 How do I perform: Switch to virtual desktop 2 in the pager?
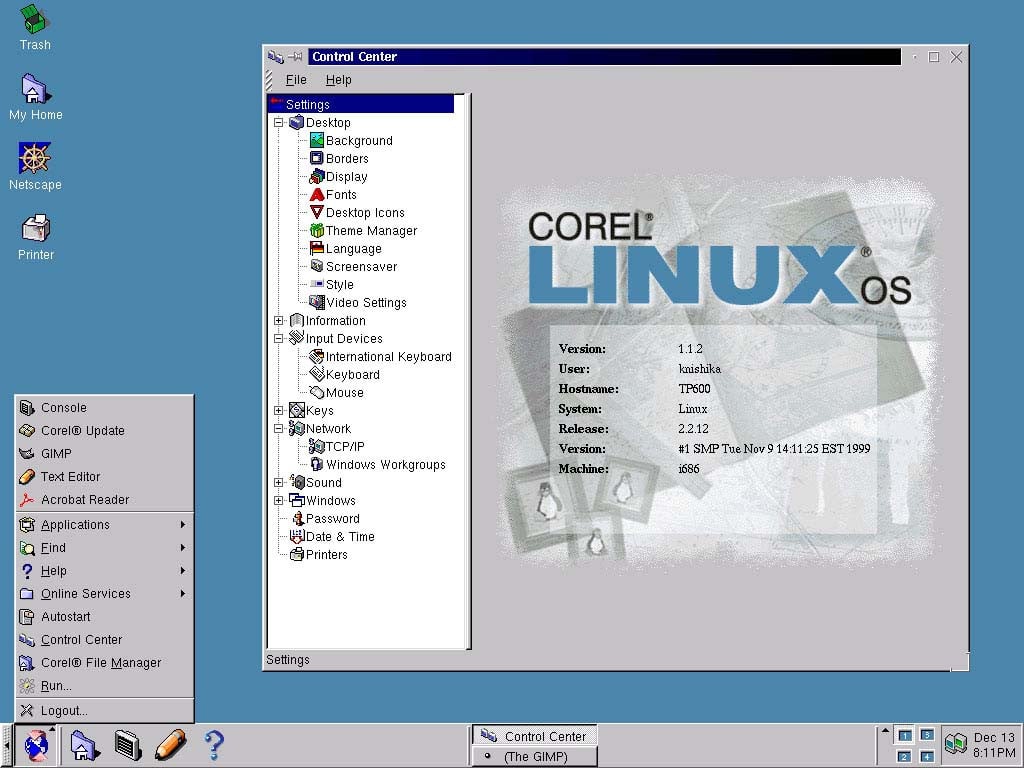[x=904, y=755]
